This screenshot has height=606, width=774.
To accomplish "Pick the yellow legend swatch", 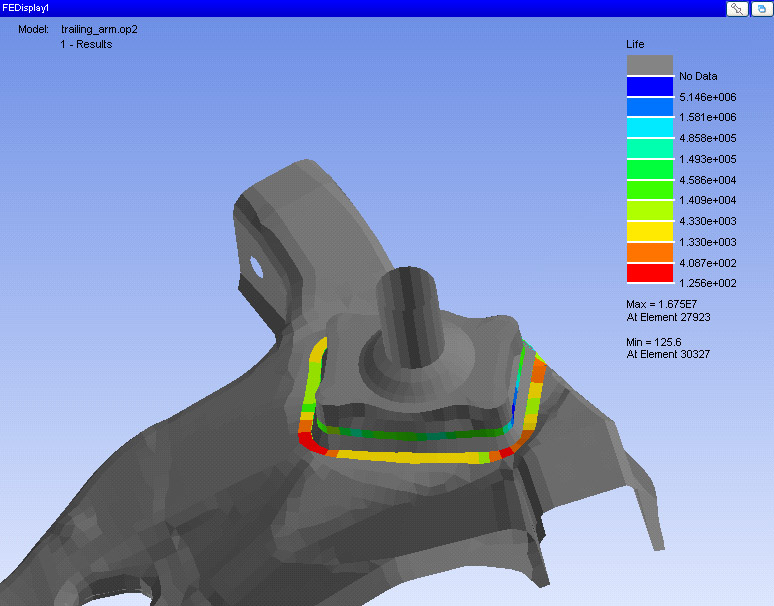I will pyautogui.click(x=650, y=231).
